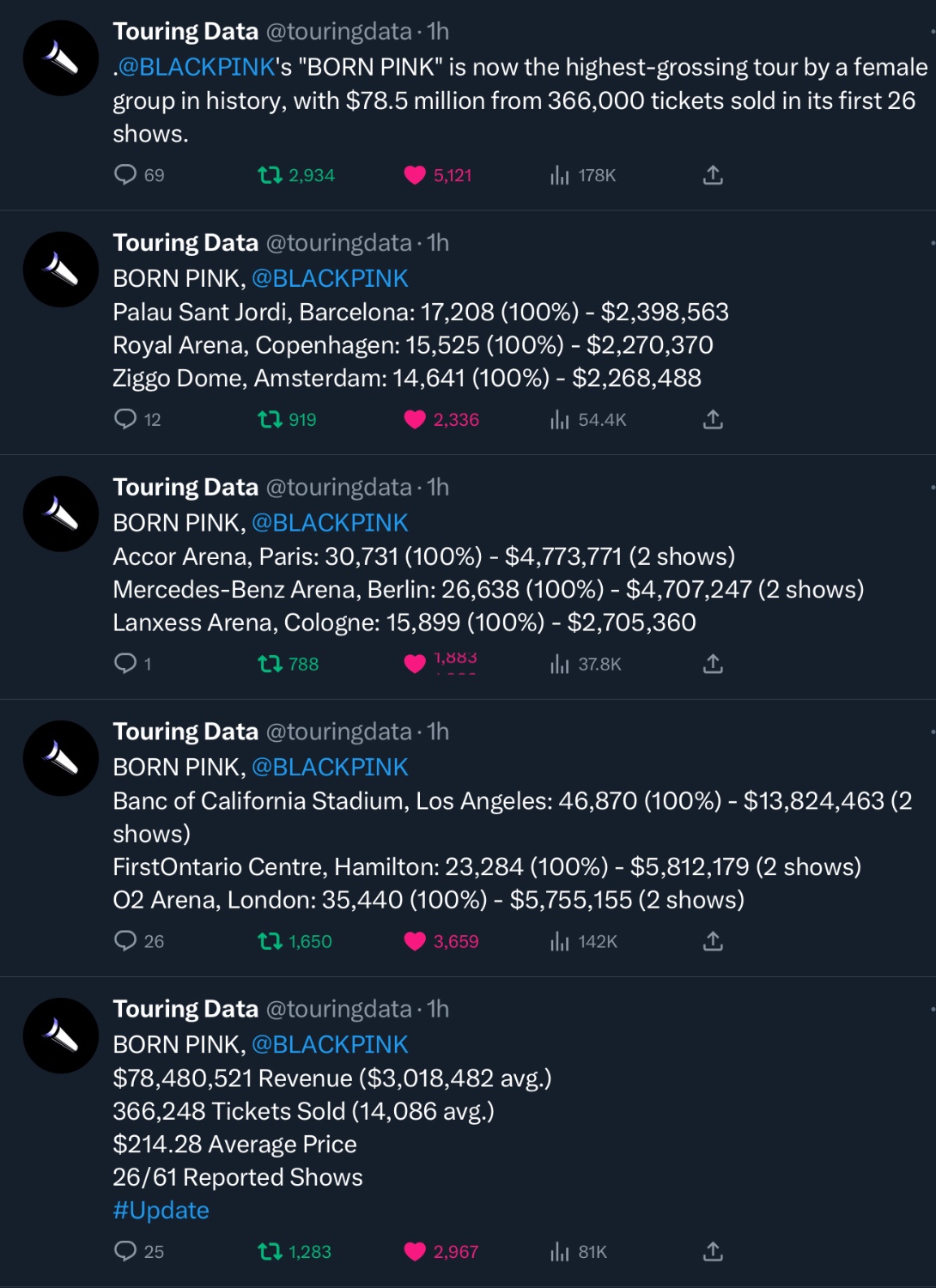936x1288 pixels.
Task: Unlike the tweet with 5,121 likes
Action: coord(438,175)
